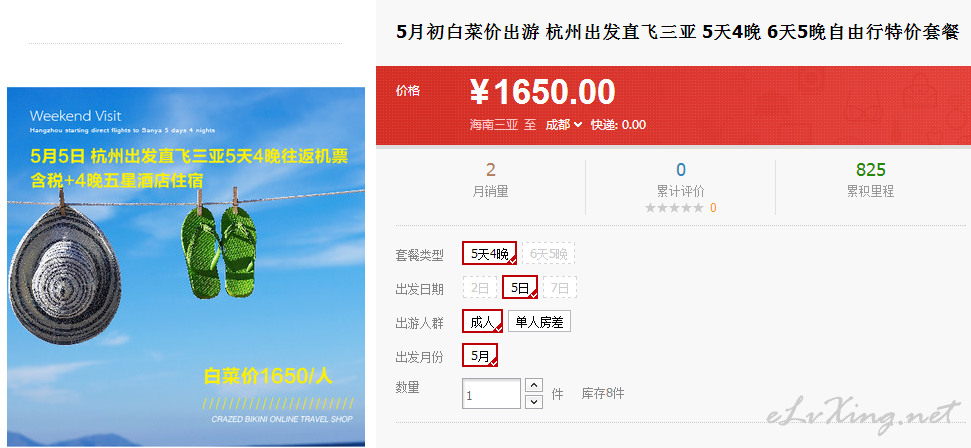971x448 pixels.
Task: Decrease quantity with the down arrow
Action: point(534,402)
